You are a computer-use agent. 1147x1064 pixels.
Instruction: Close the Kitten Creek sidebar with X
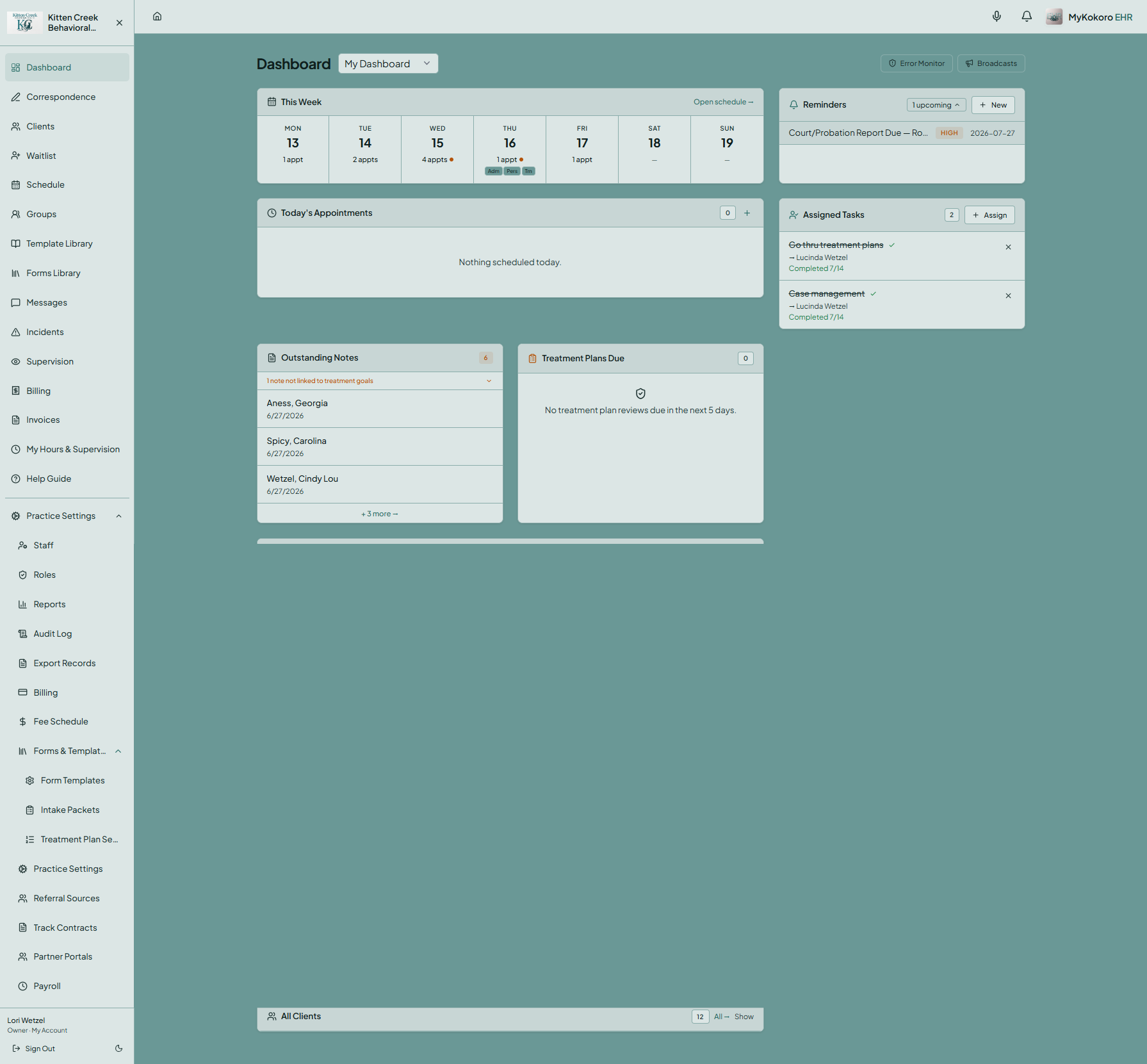point(119,22)
